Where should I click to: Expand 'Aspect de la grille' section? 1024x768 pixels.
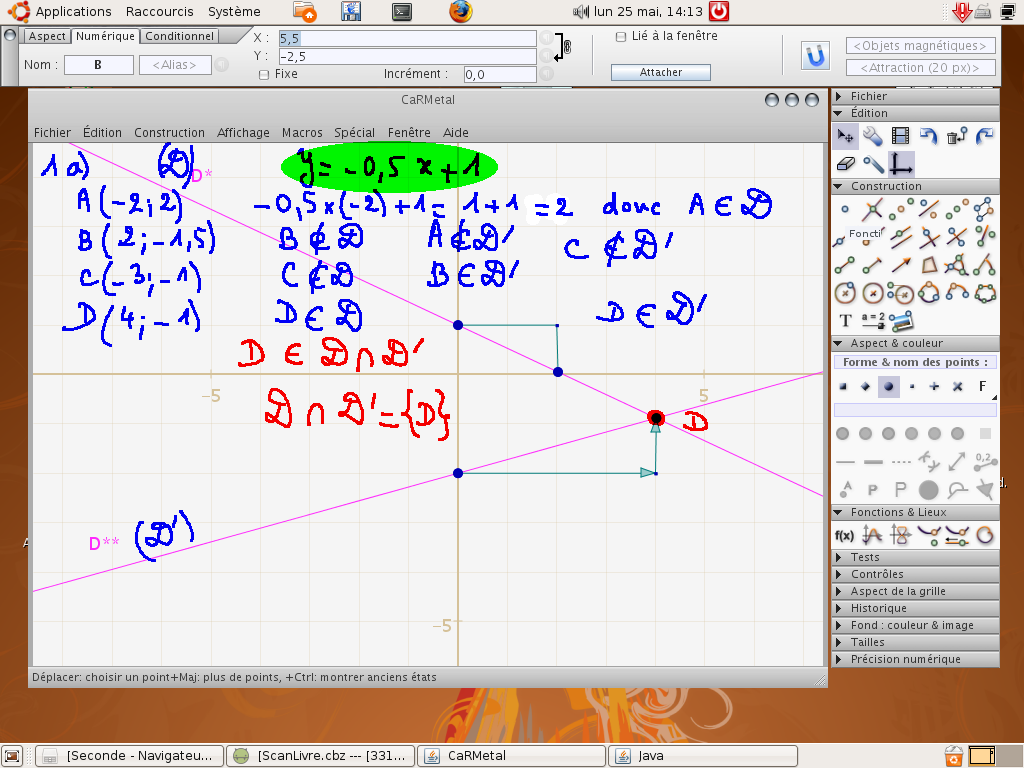point(897,591)
